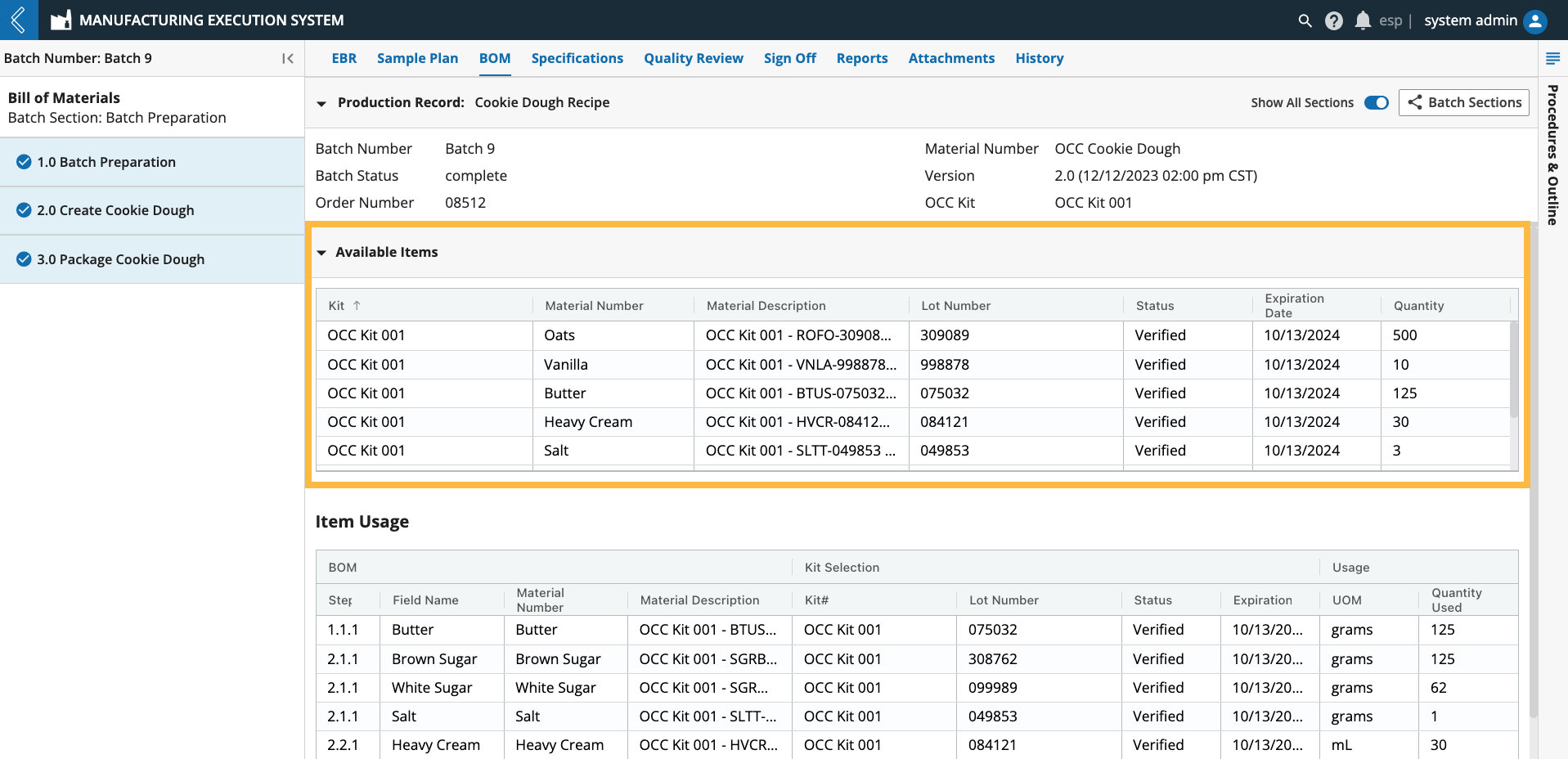Click lot number 099989 in Item Usage
The image size is (1568, 759).
[x=992, y=688]
